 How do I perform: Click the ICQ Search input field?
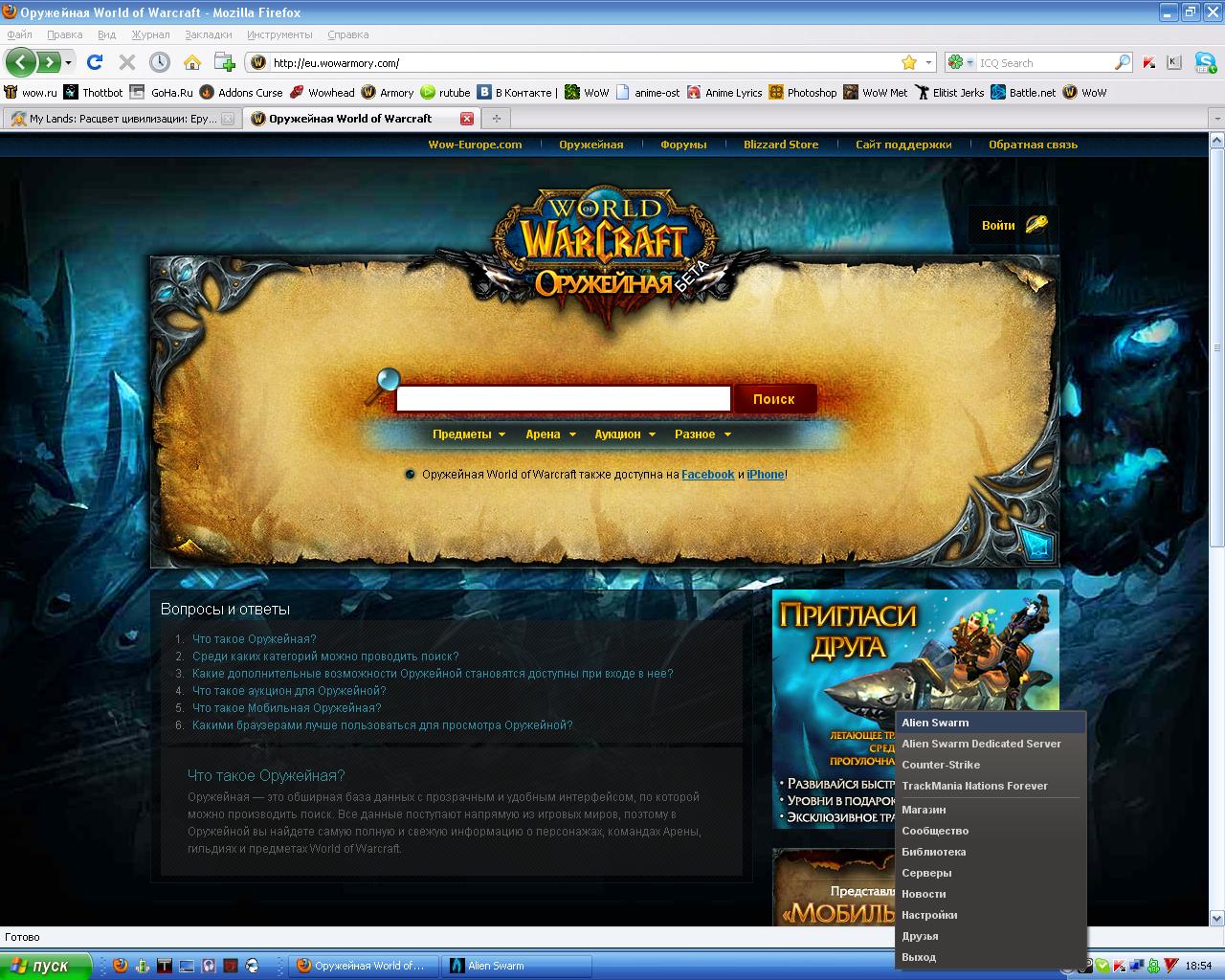pos(1044,63)
